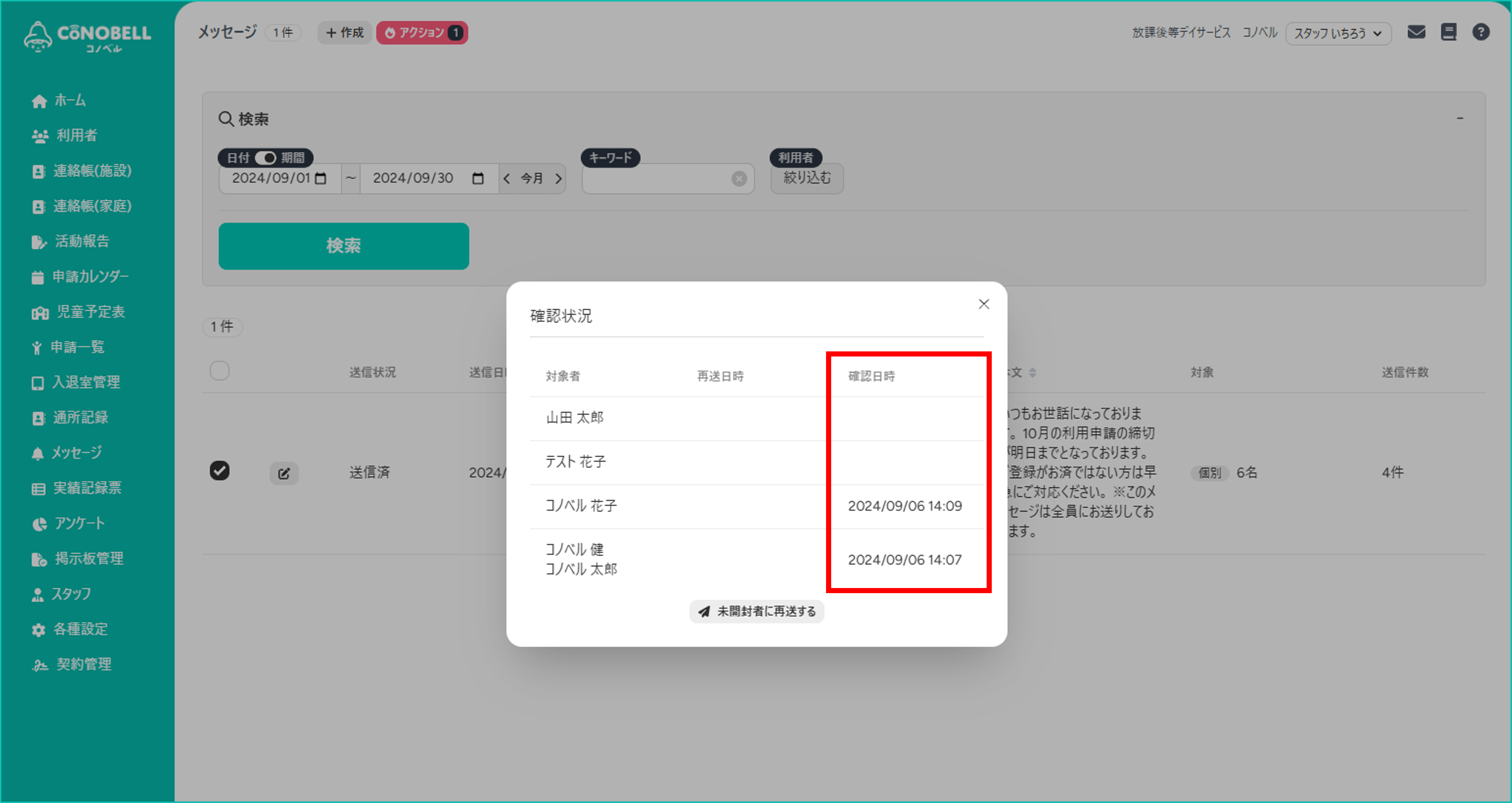Viewport: 1512px width, 803px height.
Task: Click the 対象者 column header
Action: pos(563,376)
